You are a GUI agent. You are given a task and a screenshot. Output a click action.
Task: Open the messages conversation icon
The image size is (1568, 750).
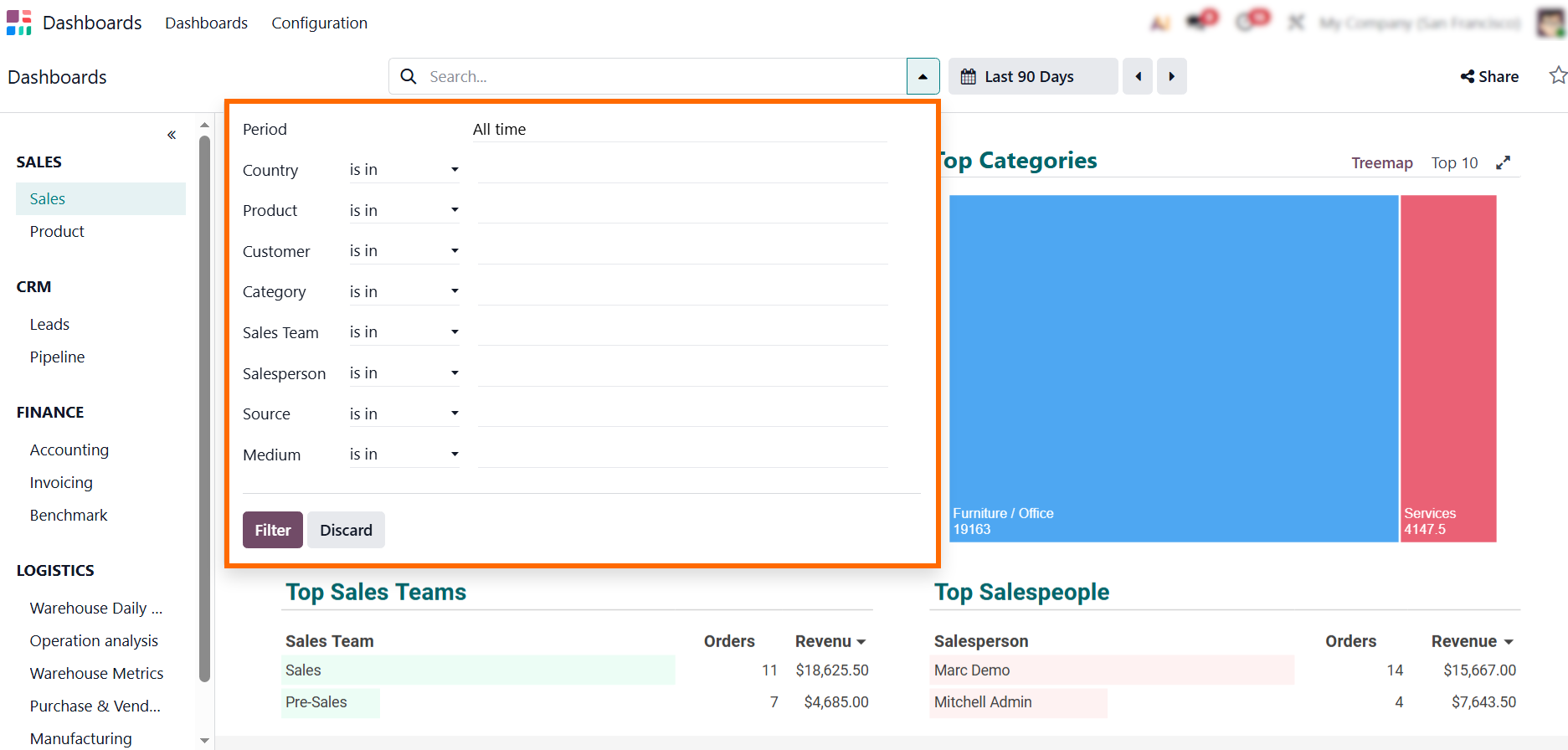[1200, 22]
